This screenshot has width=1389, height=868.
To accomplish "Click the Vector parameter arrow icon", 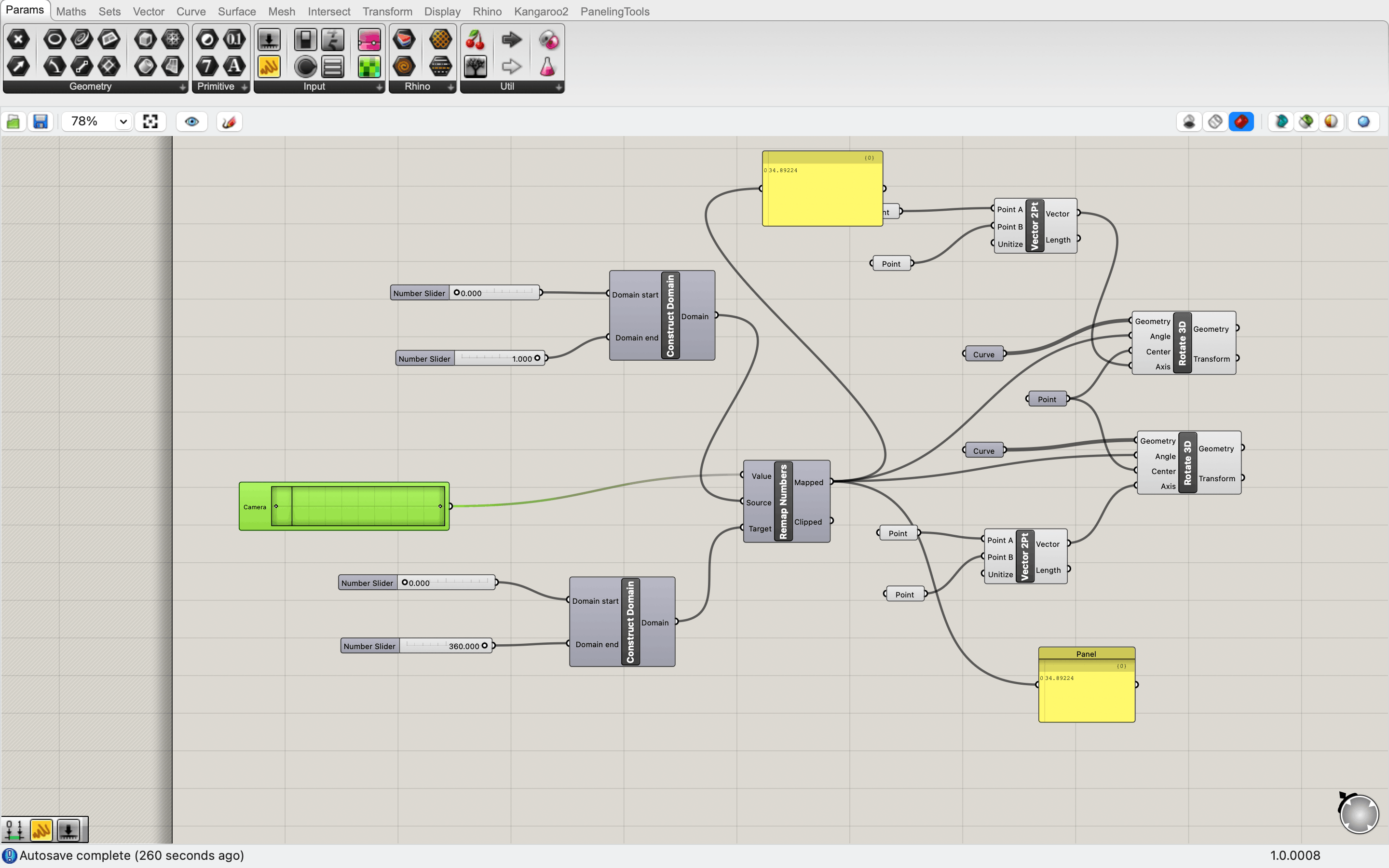I will [x=18, y=67].
